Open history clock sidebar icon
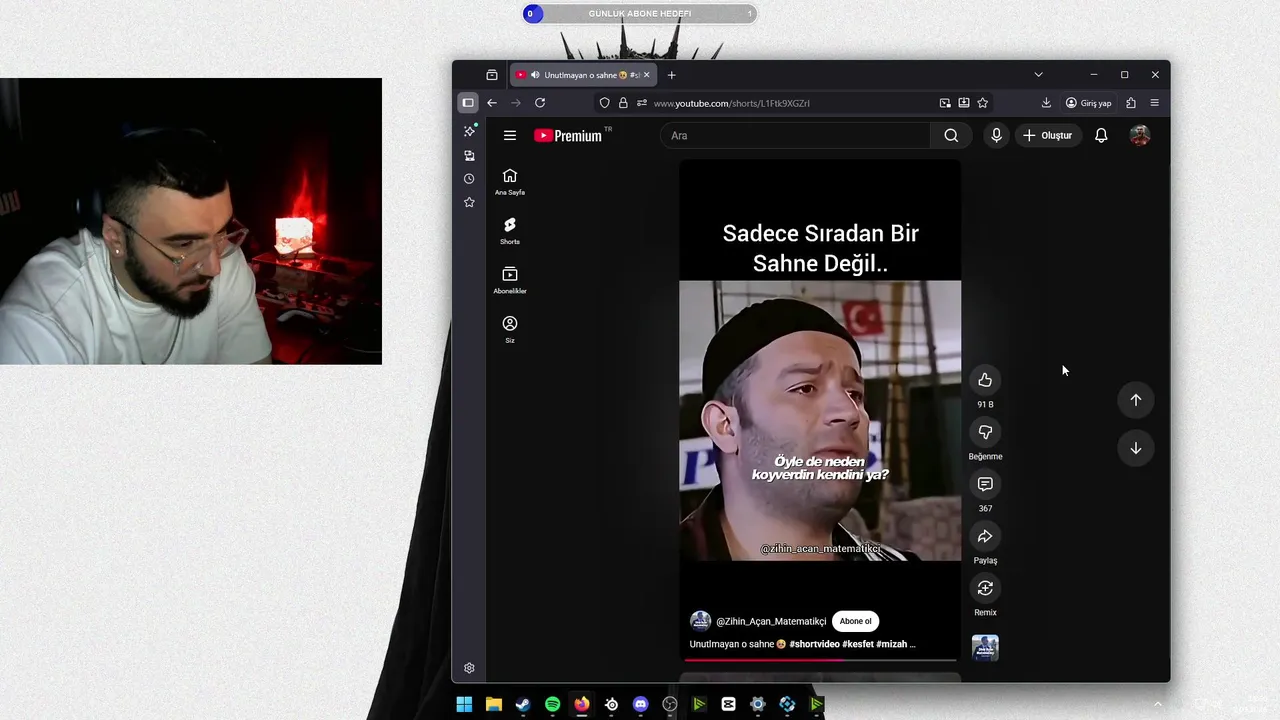 click(469, 179)
